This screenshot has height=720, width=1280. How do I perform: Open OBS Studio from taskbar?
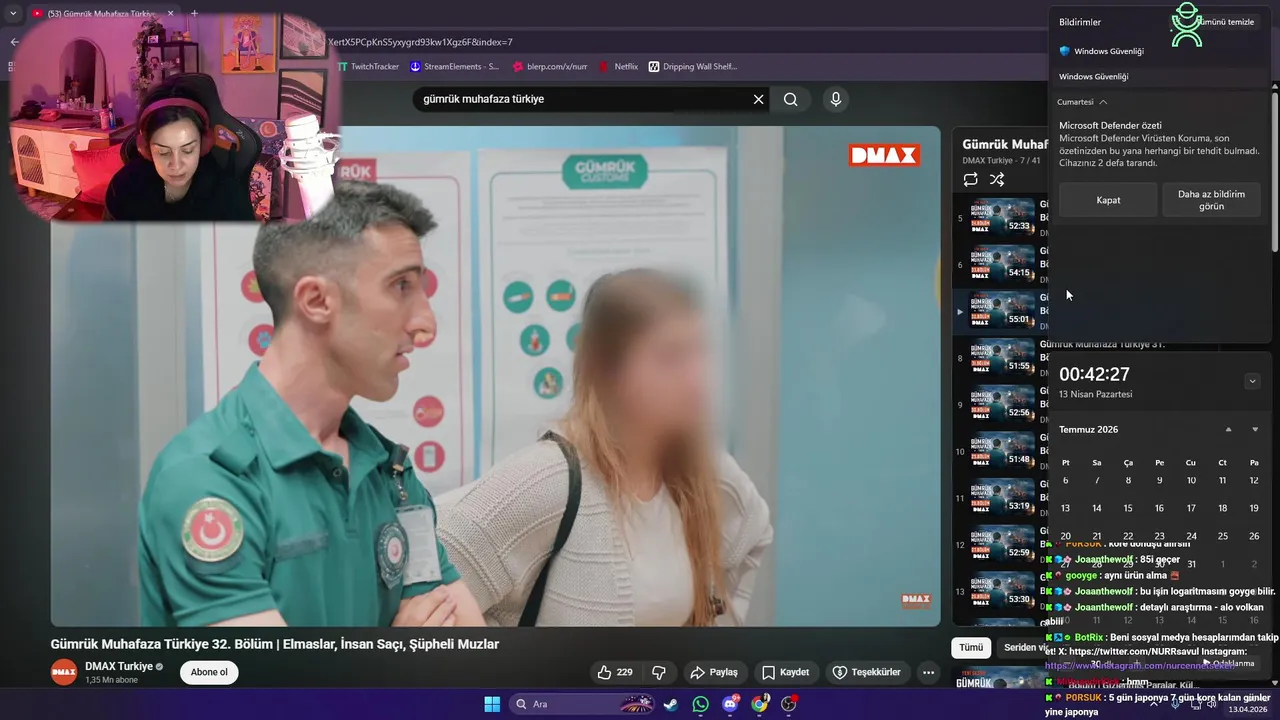pos(789,704)
